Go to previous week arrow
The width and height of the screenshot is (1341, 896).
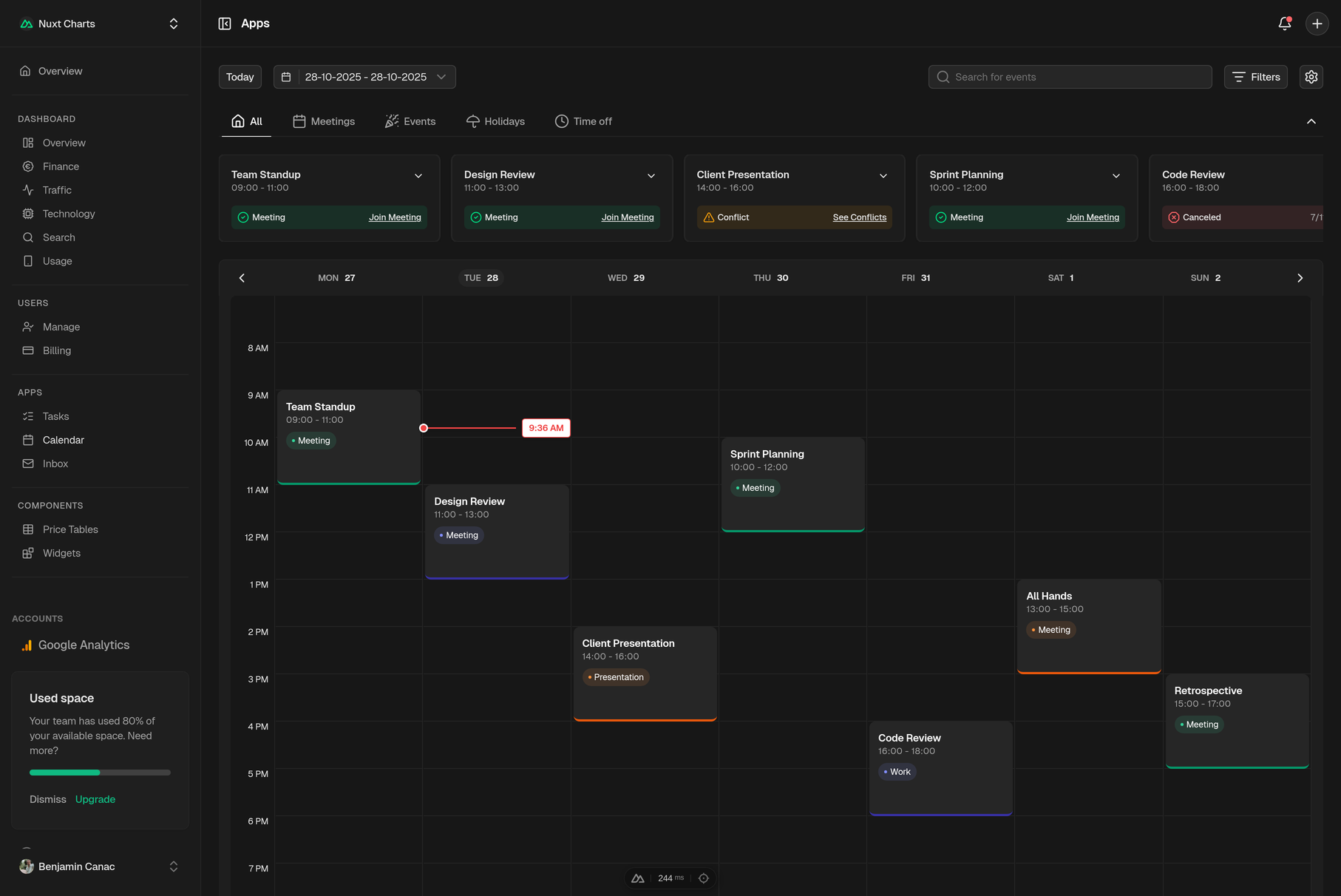(x=242, y=278)
